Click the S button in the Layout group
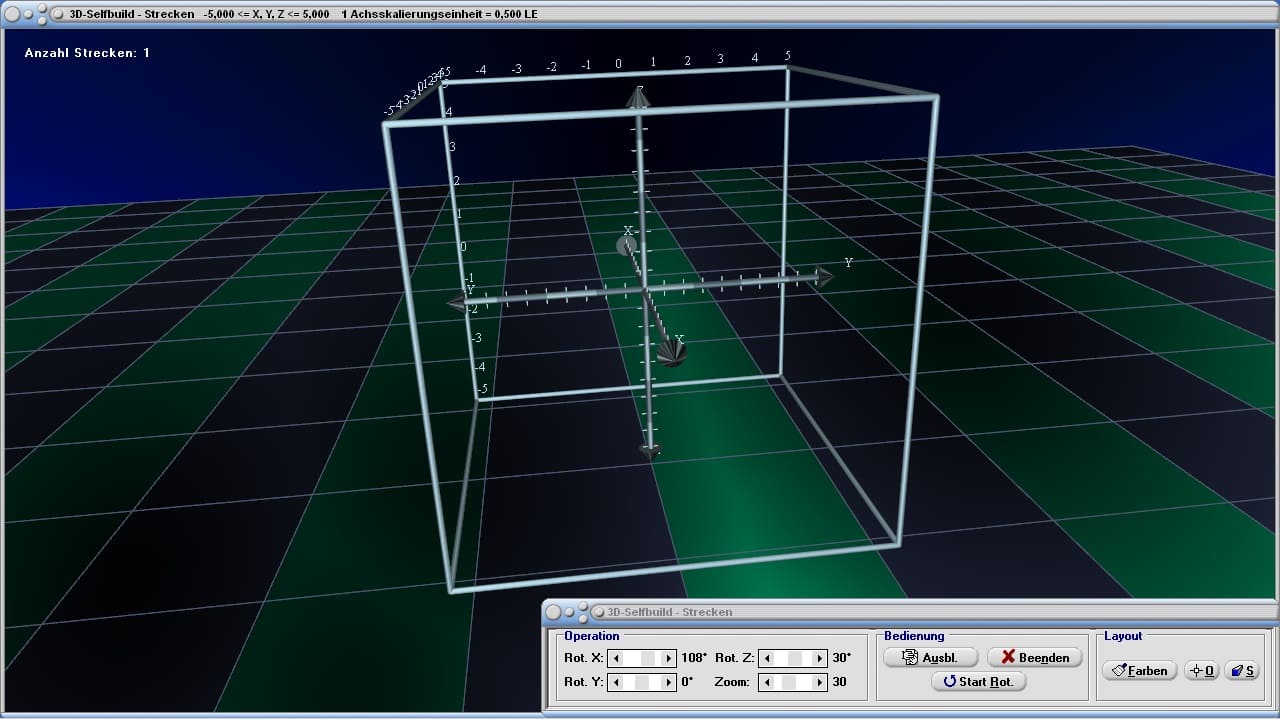Screen dimensions: 1280x720 [x=1243, y=670]
